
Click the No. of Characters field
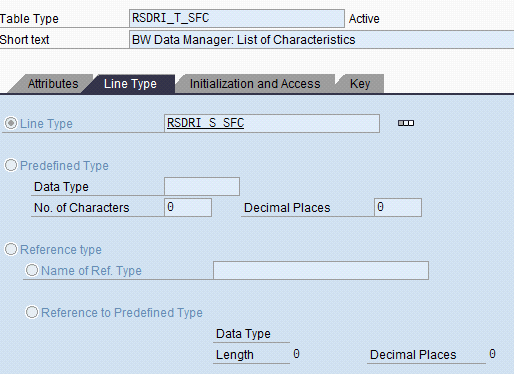tap(188, 207)
